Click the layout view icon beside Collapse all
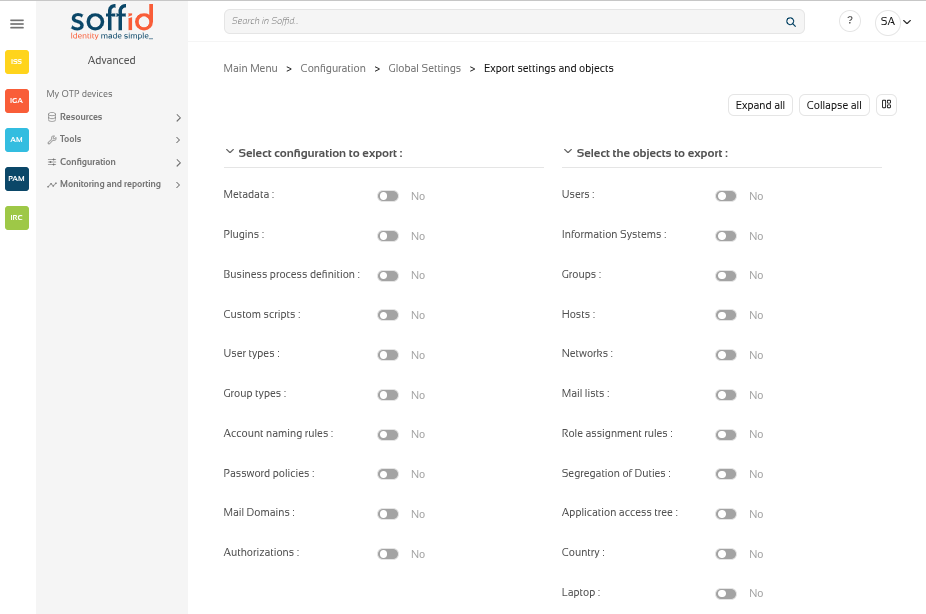This screenshot has width=926, height=614. 886,105
